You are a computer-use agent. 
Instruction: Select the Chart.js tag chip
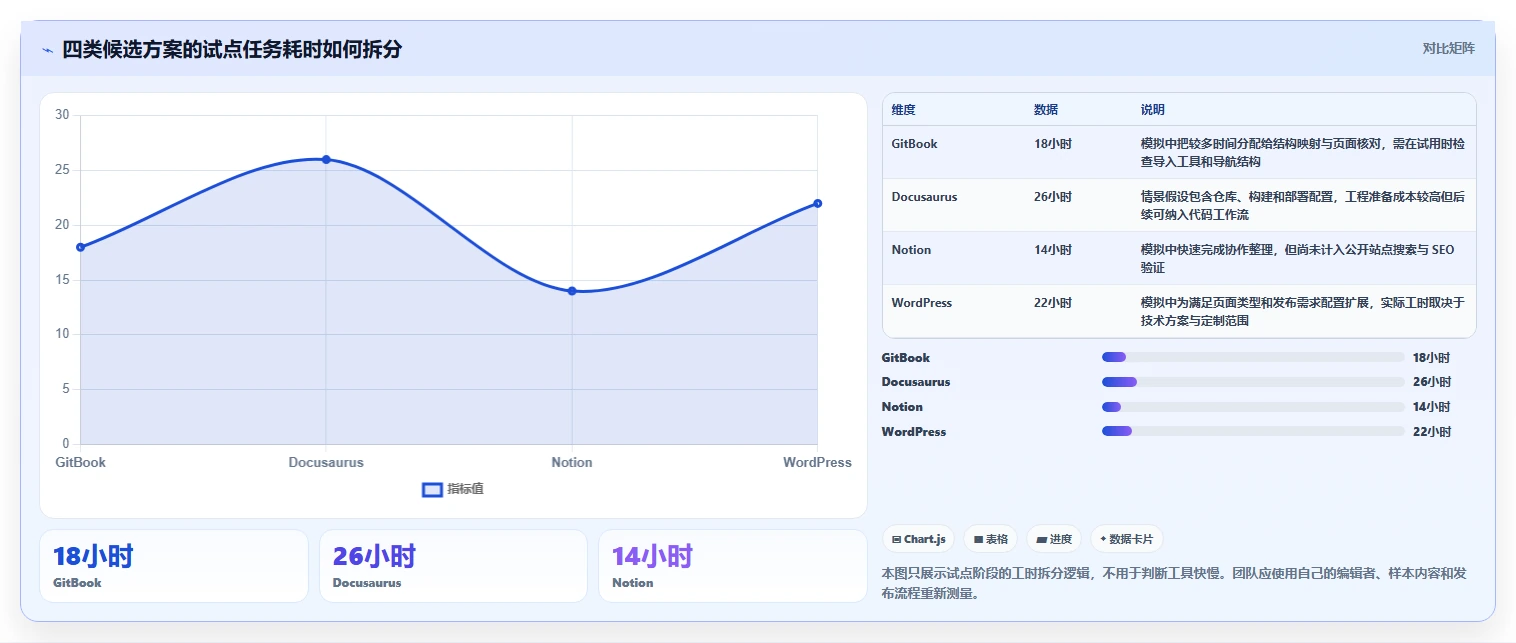[919, 539]
